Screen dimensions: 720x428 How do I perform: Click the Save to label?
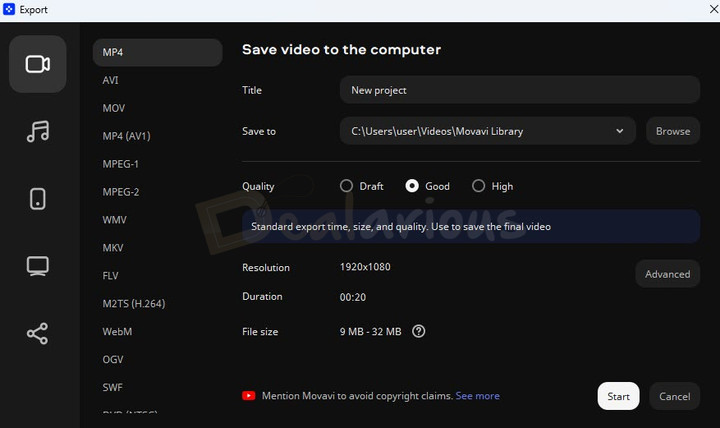click(259, 131)
